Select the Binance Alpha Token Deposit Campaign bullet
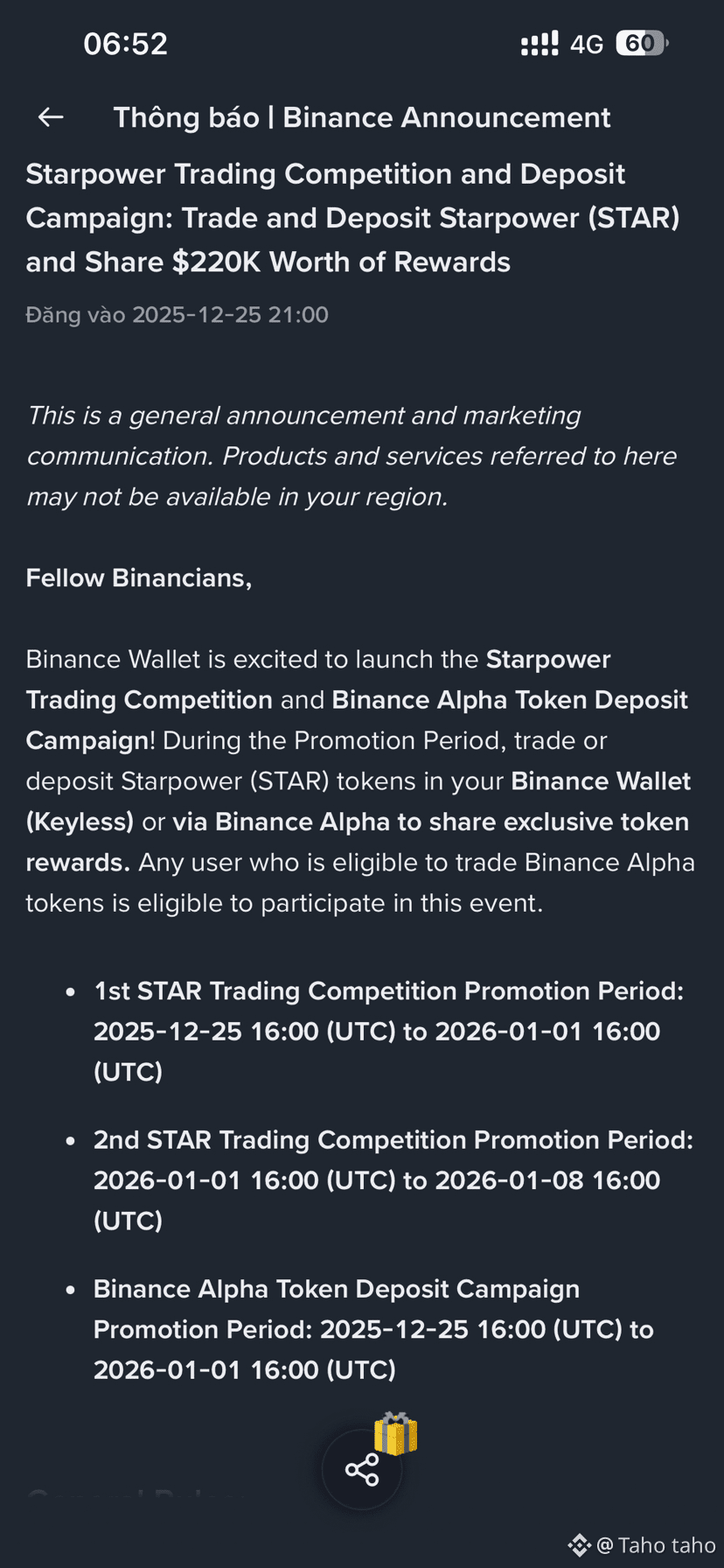This screenshot has width=724, height=1568. click(x=373, y=1329)
